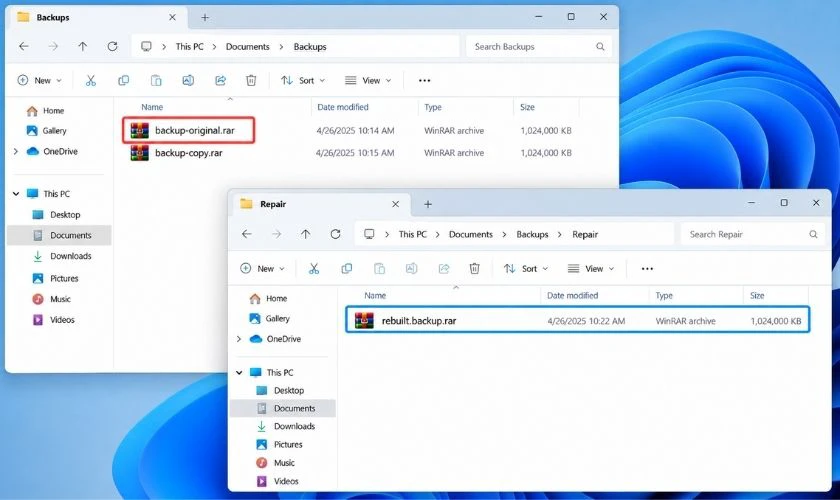Go back in the Repair window
840x500 pixels.
pos(246,234)
